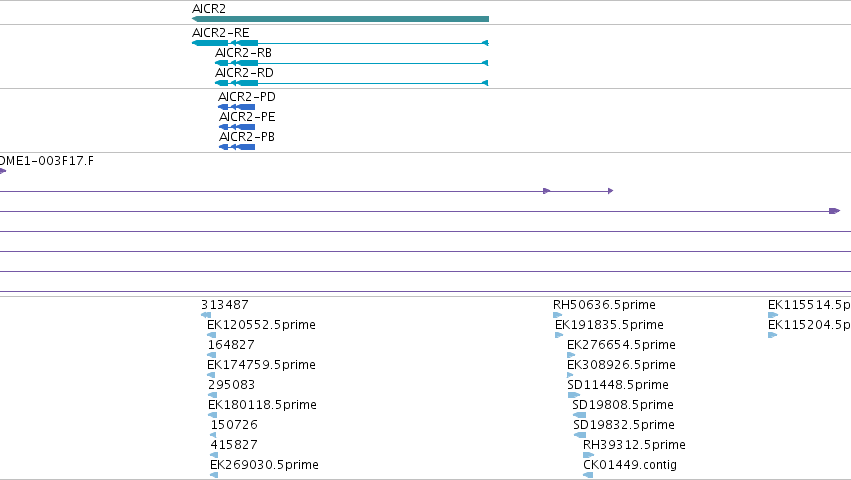Viewport: 851px width, 480px height.
Task: Select the 295083 EST label
Action: [231, 385]
